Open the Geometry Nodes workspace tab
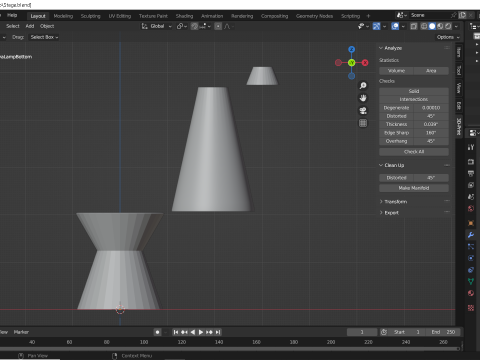The height and width of the screenshot is (360, 480). pyautogui.click(x=314, y=16)
